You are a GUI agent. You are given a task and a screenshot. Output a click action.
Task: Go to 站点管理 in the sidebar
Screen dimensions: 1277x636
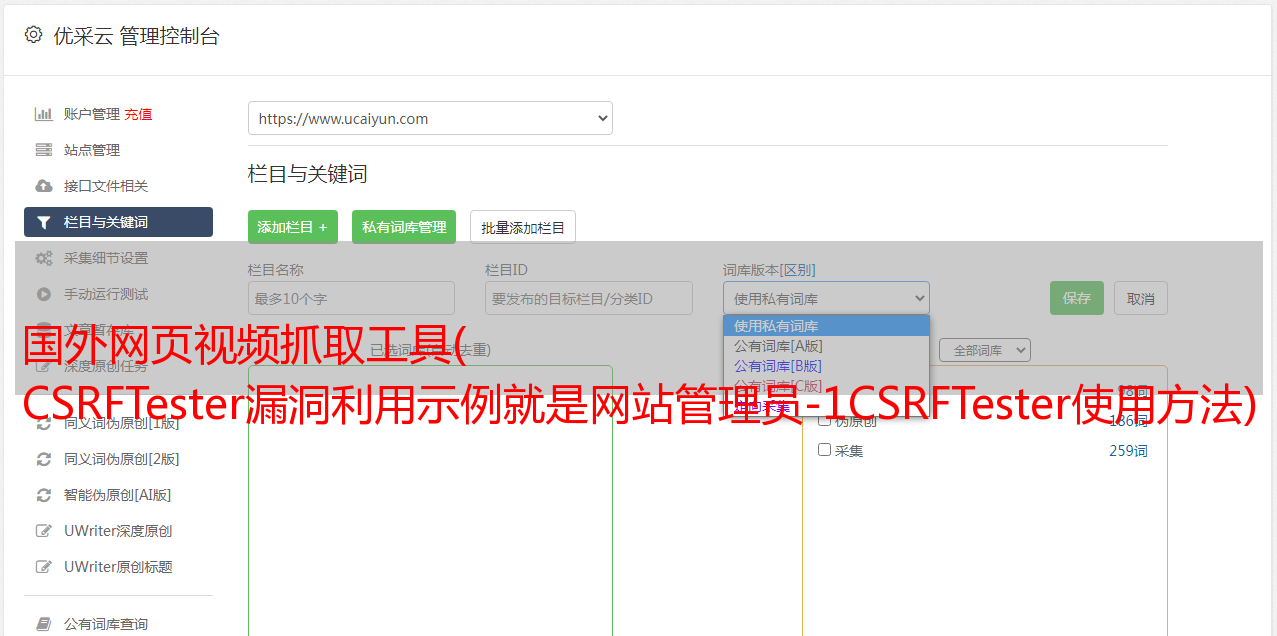[92, 150]
